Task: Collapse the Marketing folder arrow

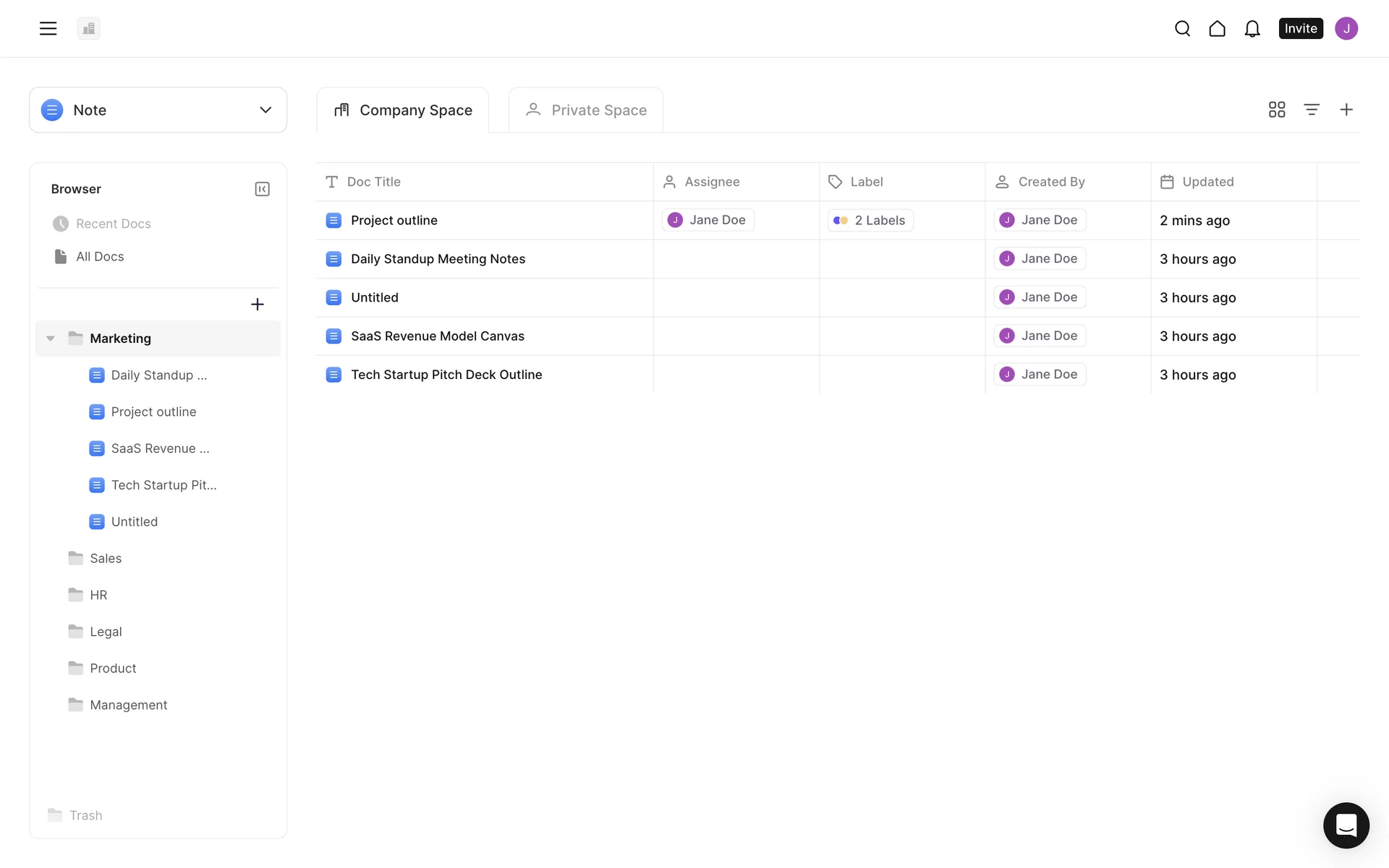Action: 51,339
